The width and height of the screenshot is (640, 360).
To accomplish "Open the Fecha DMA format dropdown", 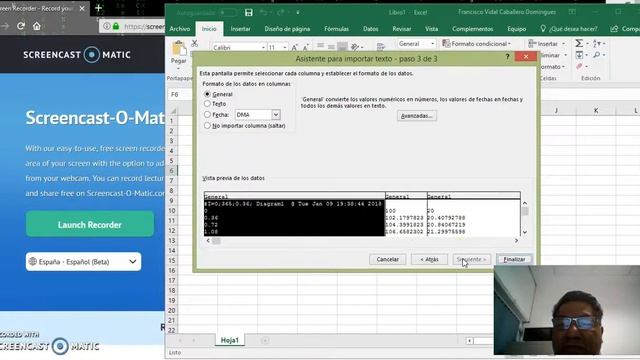I will (x=276, y=115).
